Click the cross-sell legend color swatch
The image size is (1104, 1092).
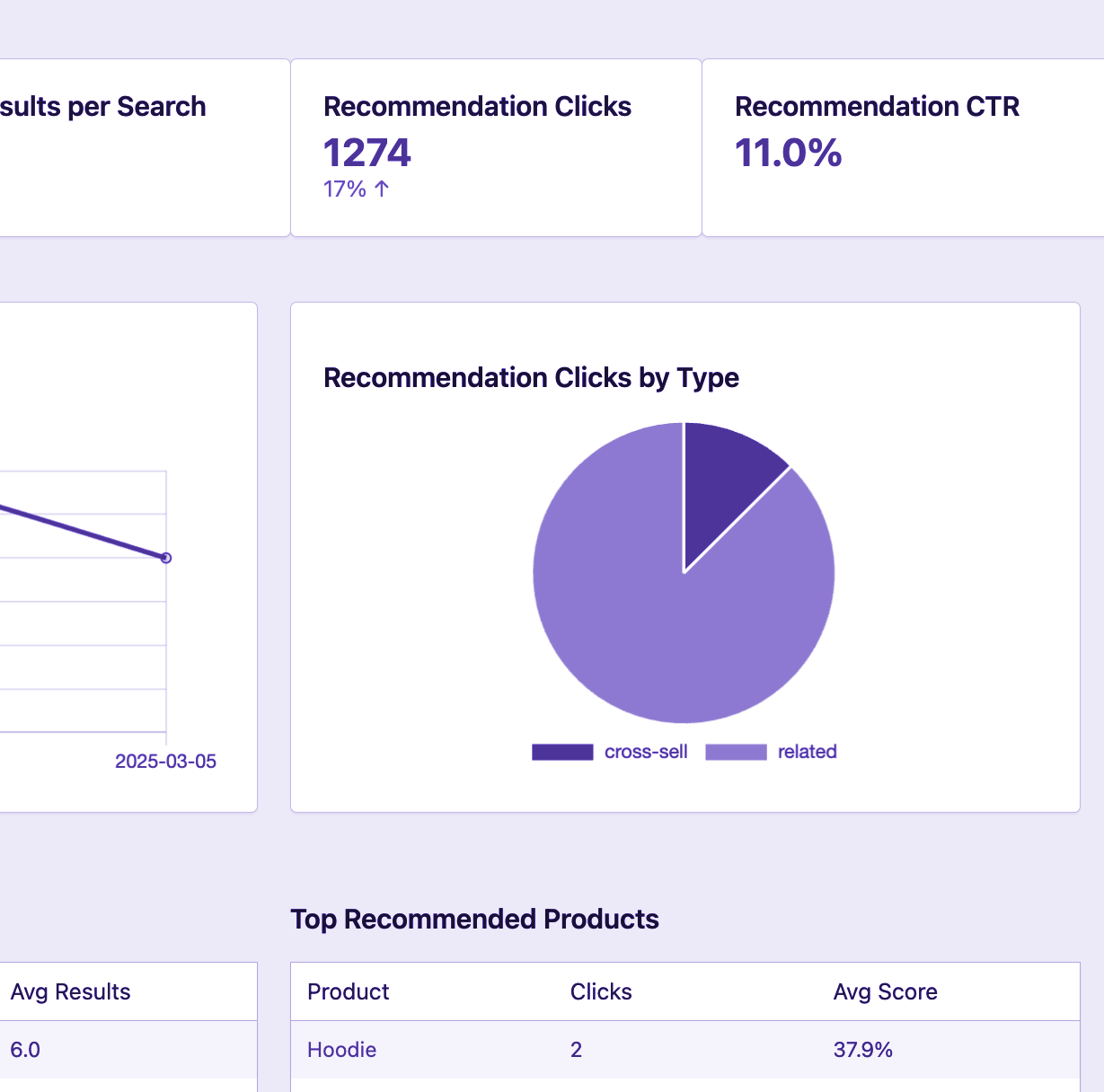(x=562, y=752)
